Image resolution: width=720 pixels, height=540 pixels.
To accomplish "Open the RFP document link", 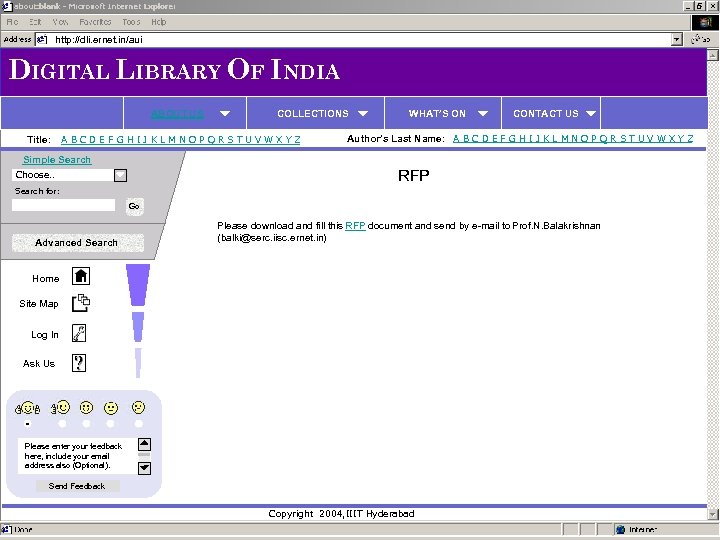I will [355, 225].
